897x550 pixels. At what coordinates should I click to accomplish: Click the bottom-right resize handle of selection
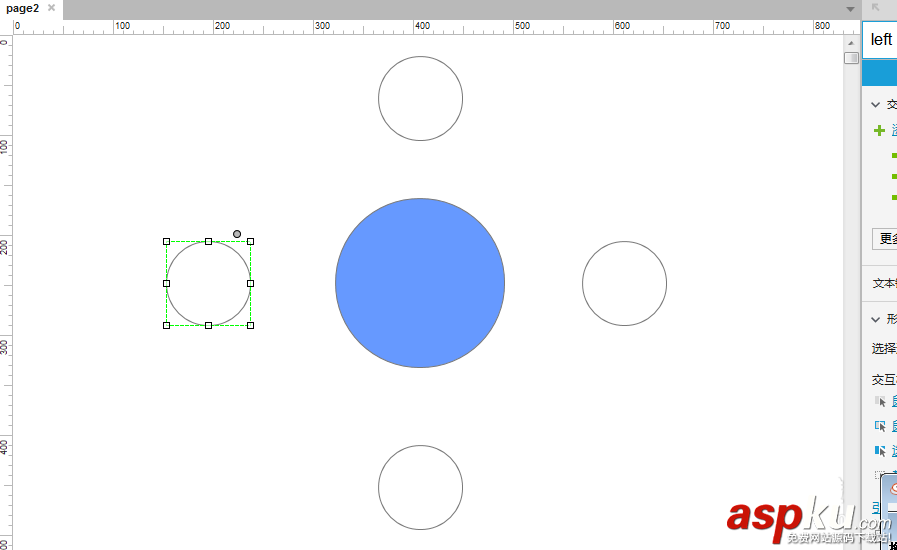click(251, 326)
